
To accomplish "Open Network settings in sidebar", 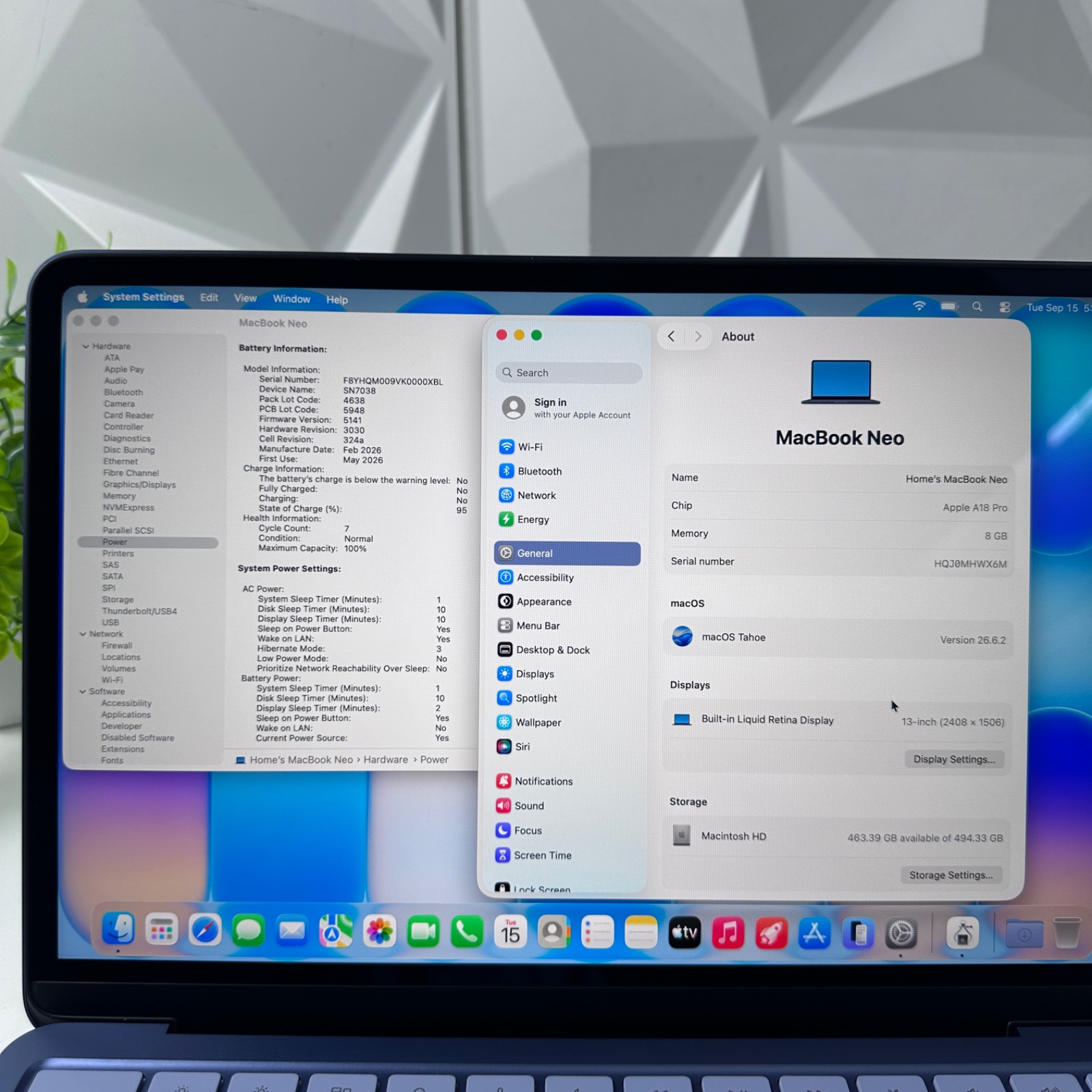I will (528, 495).
